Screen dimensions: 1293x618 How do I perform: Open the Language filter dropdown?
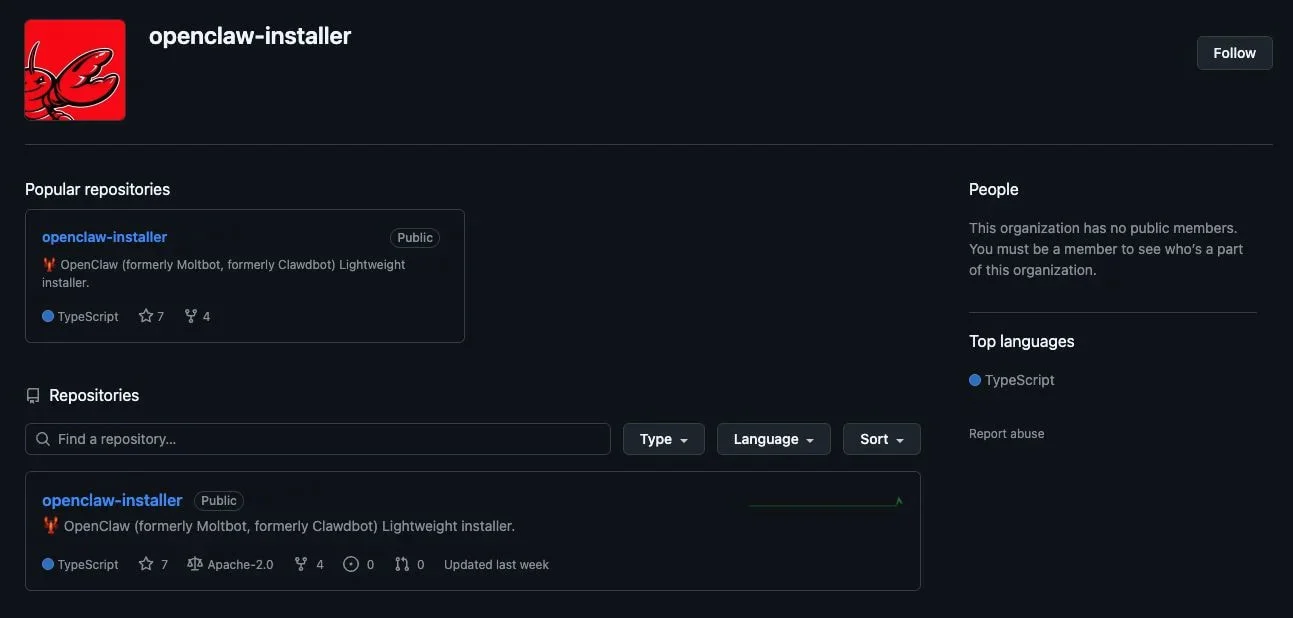click(773, 438)
